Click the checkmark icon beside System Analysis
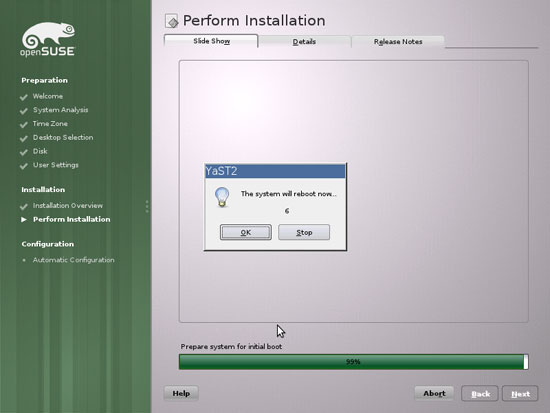Viewport: 550px width, 413px height. (24, 111)
